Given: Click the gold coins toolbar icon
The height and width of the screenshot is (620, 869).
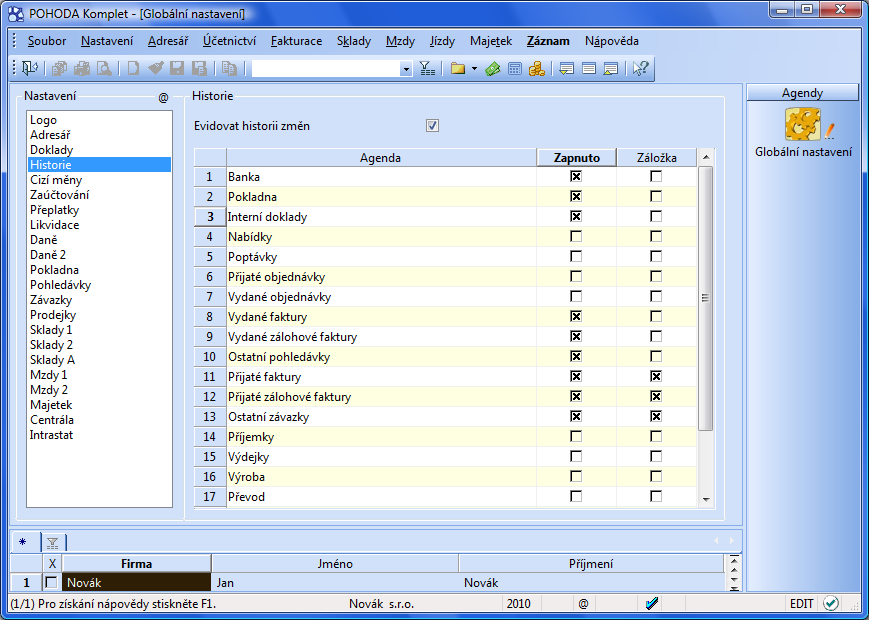Looking at the screenshot, I should pos(536,68).
